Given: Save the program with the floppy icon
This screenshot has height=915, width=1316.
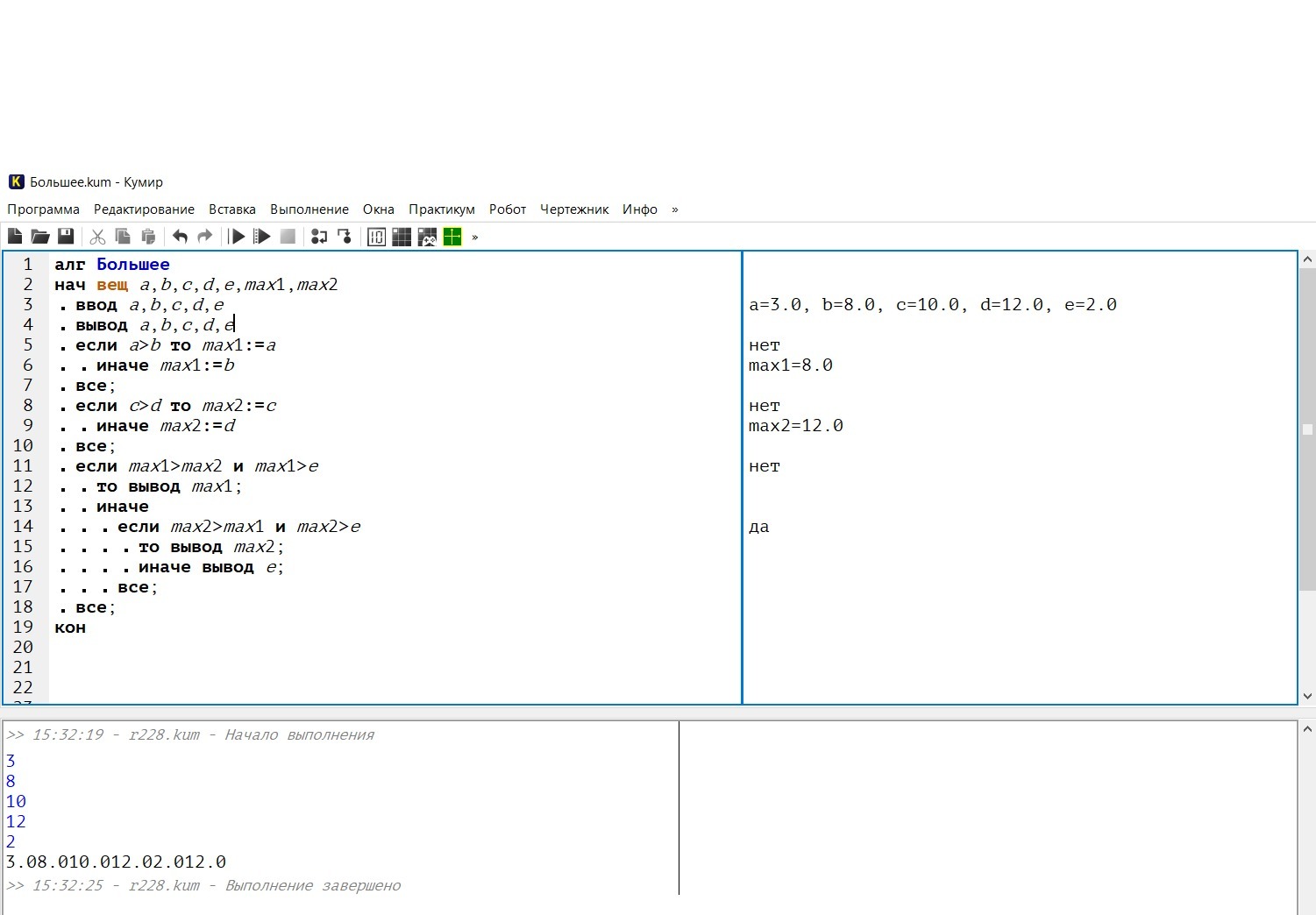Looking at the screenshot, I should [x=66, y=237].
